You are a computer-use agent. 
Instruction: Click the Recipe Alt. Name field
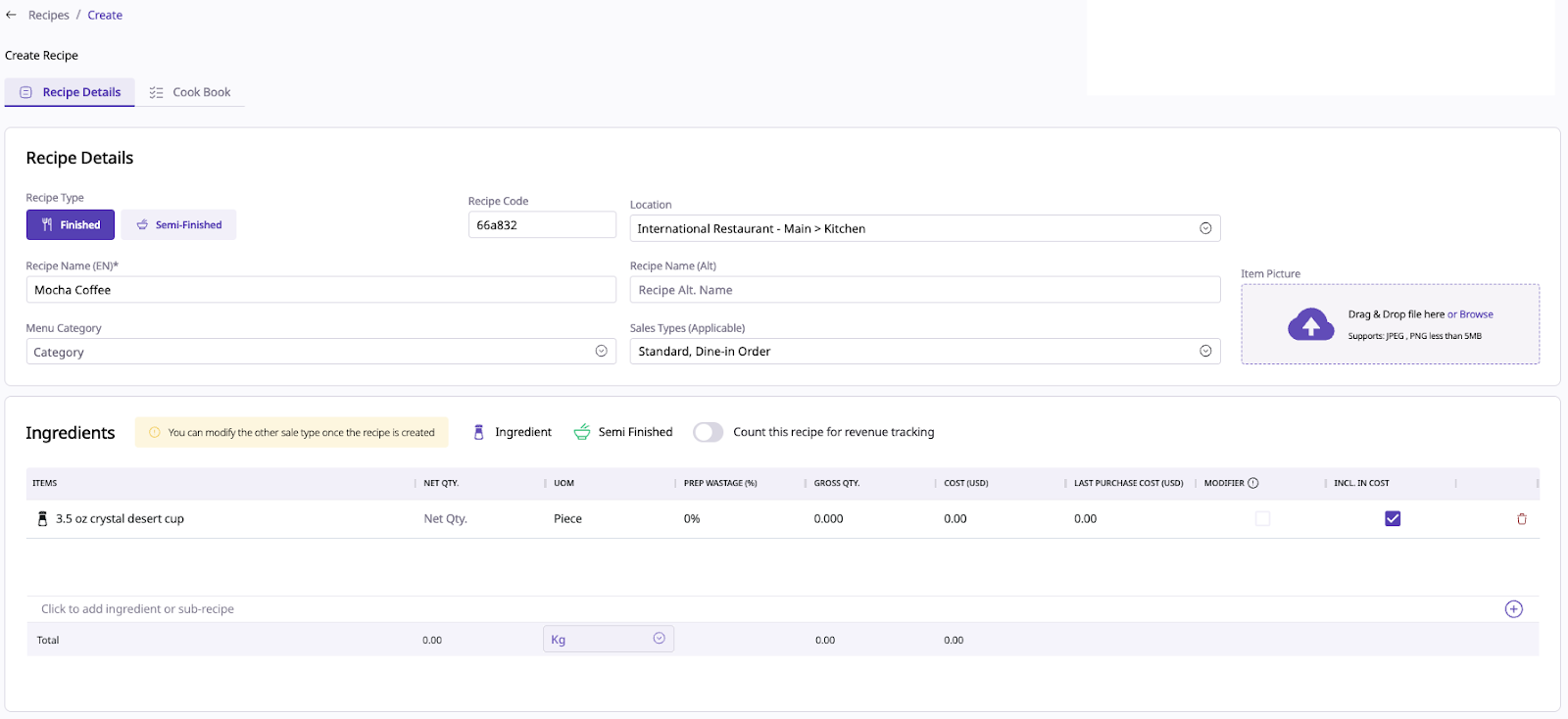click(924, 290)
